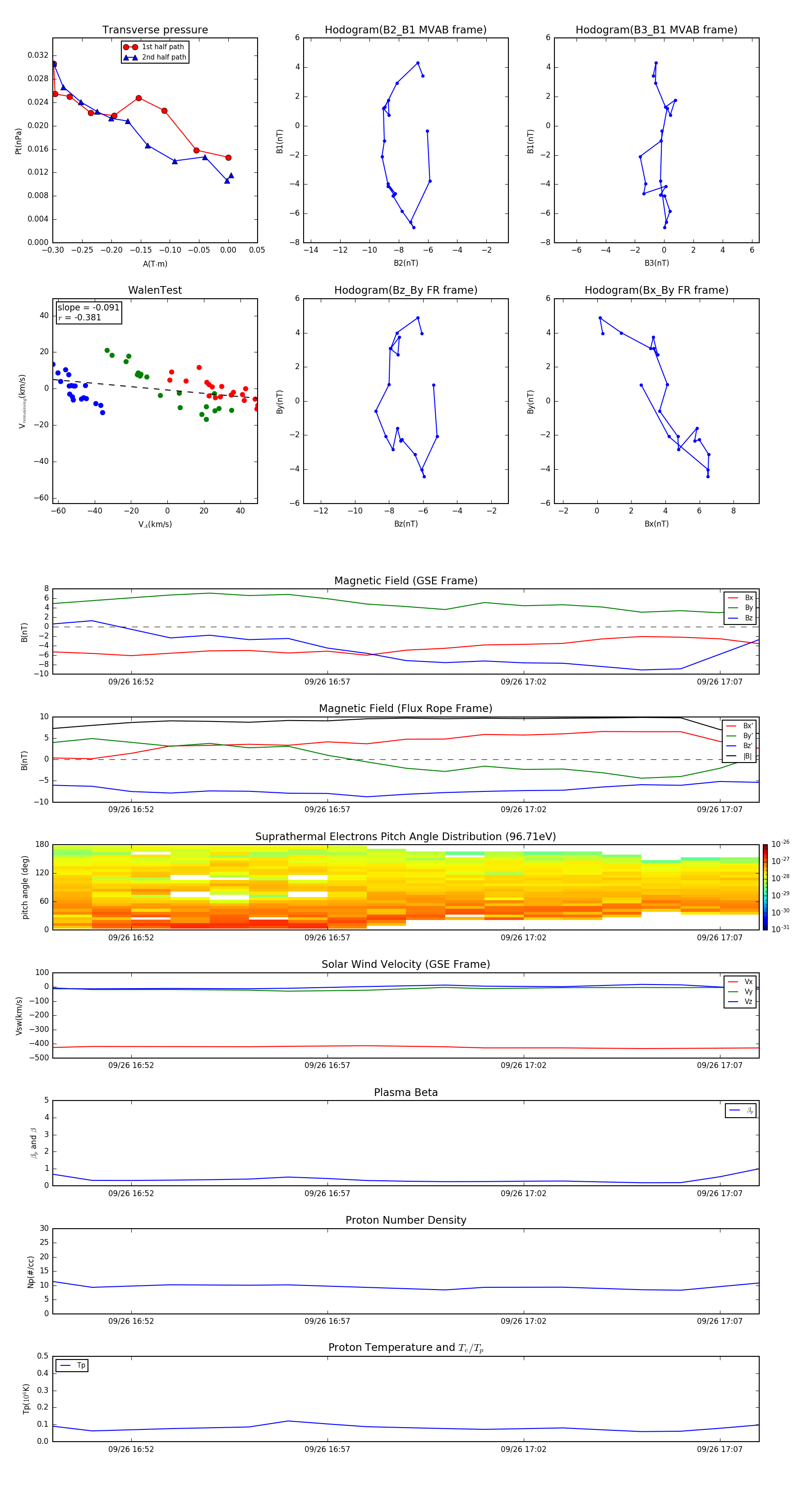Select the "2nd half path" legend entry
Screen dimensions: 812x1489
(x=155, y=57)
